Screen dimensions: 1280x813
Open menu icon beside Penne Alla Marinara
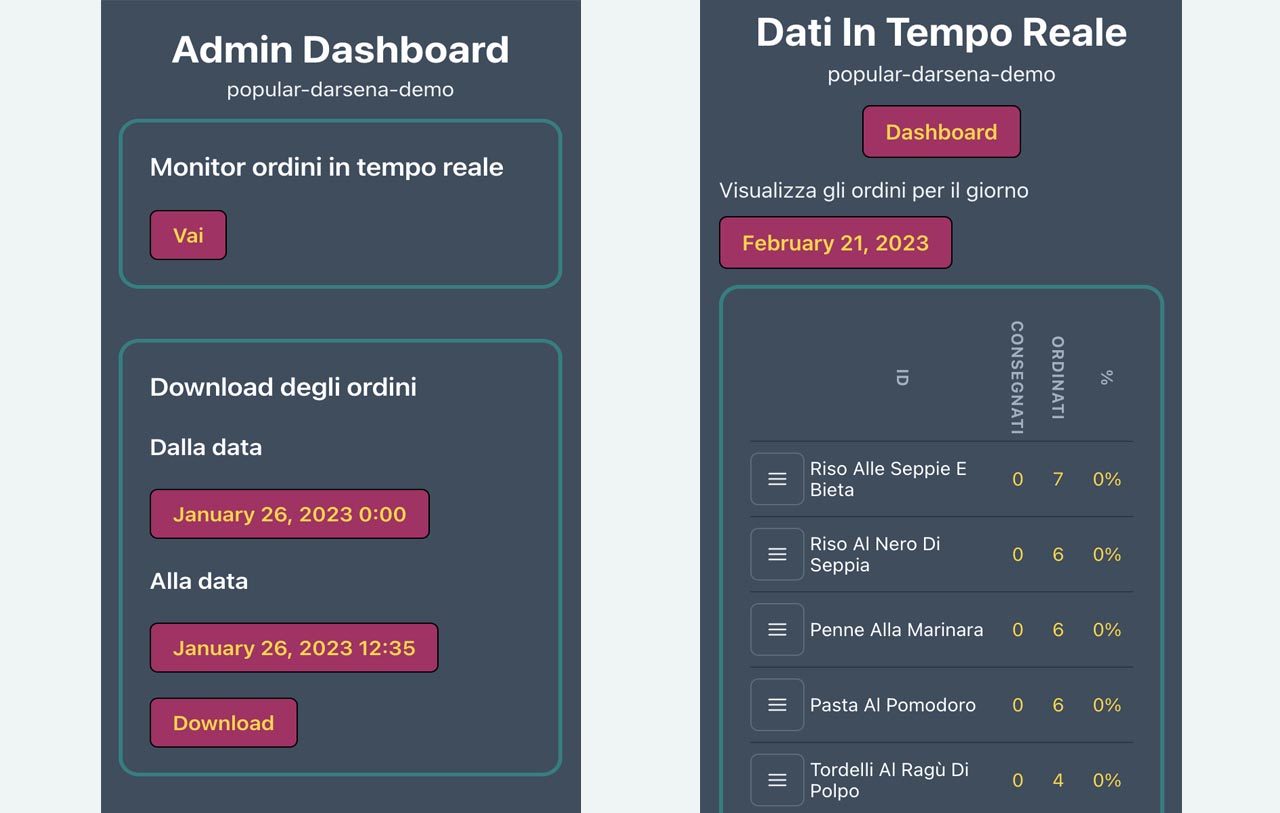point(777,630)
